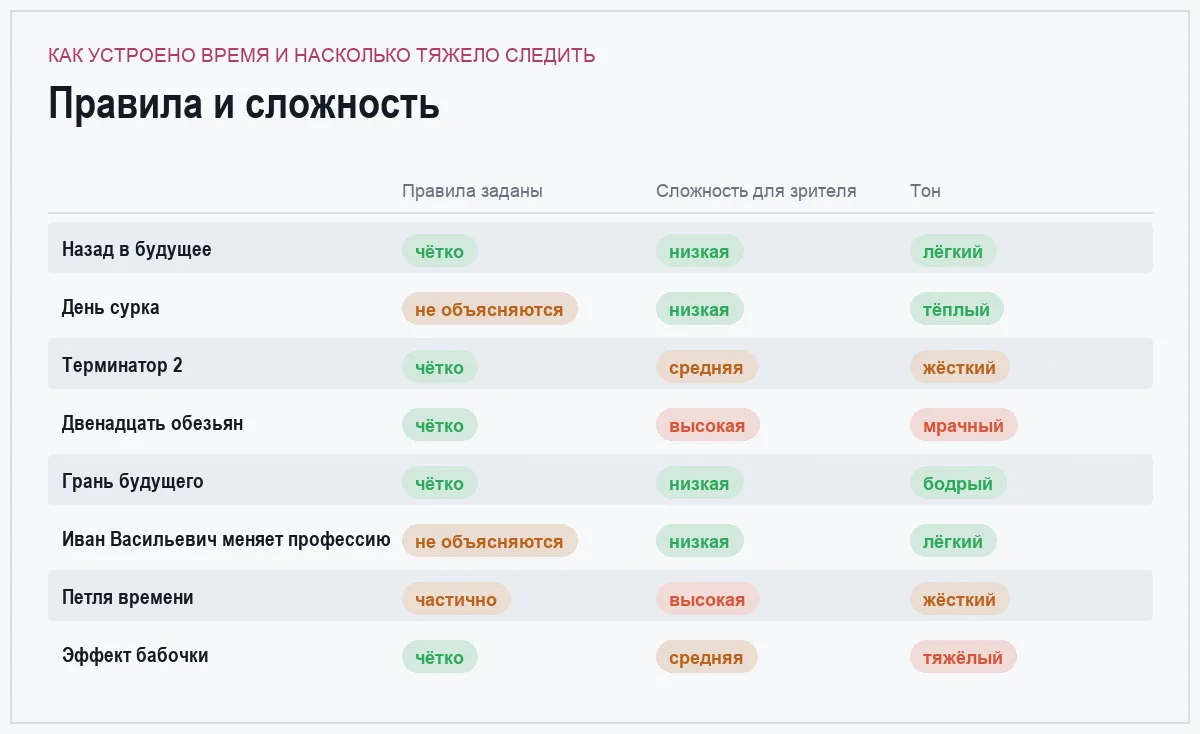Click the heading 'Правила и сложность'

pyautogui.click(x=244, y=104)
